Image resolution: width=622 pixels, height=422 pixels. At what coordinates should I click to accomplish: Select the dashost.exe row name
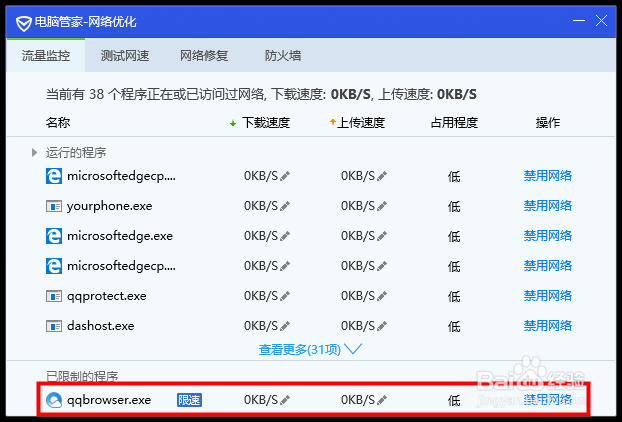click(x=100, y=326)
